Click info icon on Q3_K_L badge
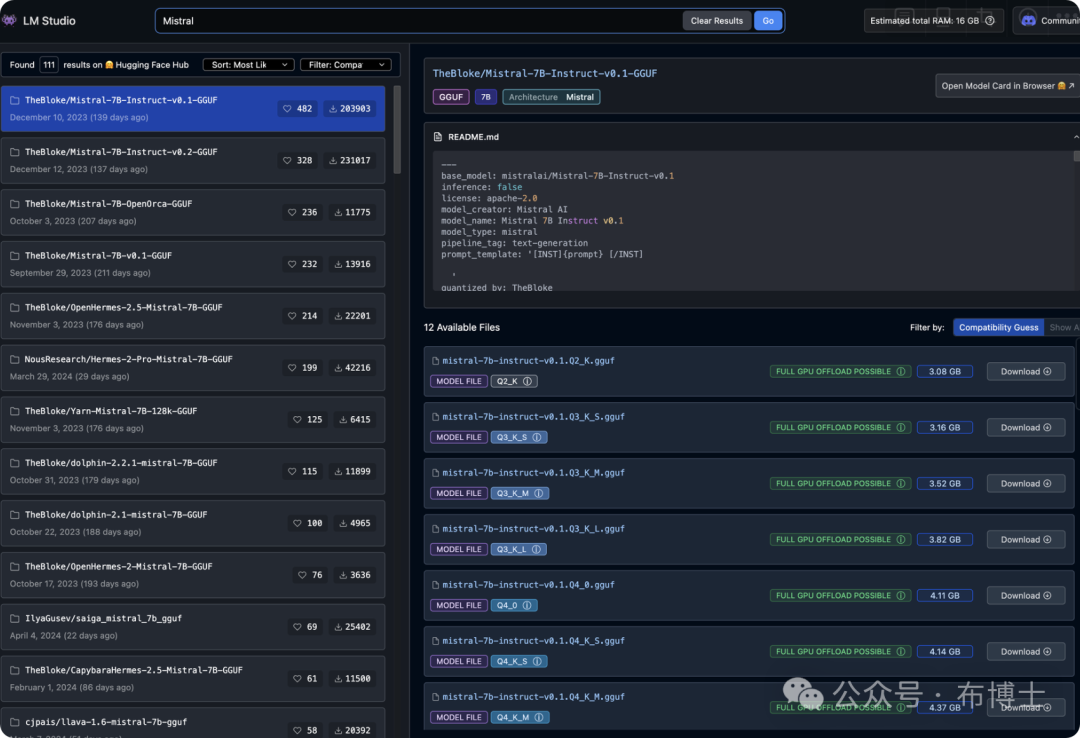1080x738 pixels. [536, 549]
